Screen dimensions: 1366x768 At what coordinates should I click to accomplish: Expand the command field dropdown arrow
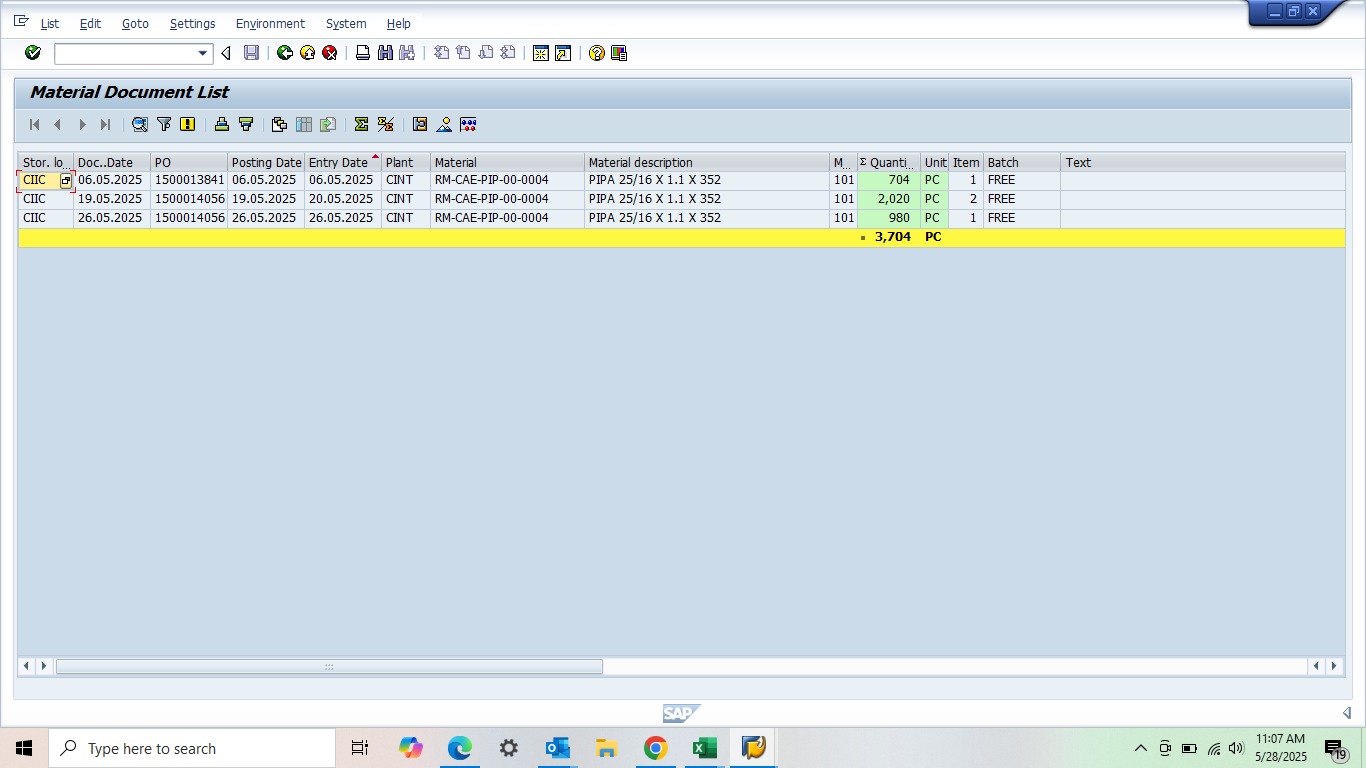203,53
